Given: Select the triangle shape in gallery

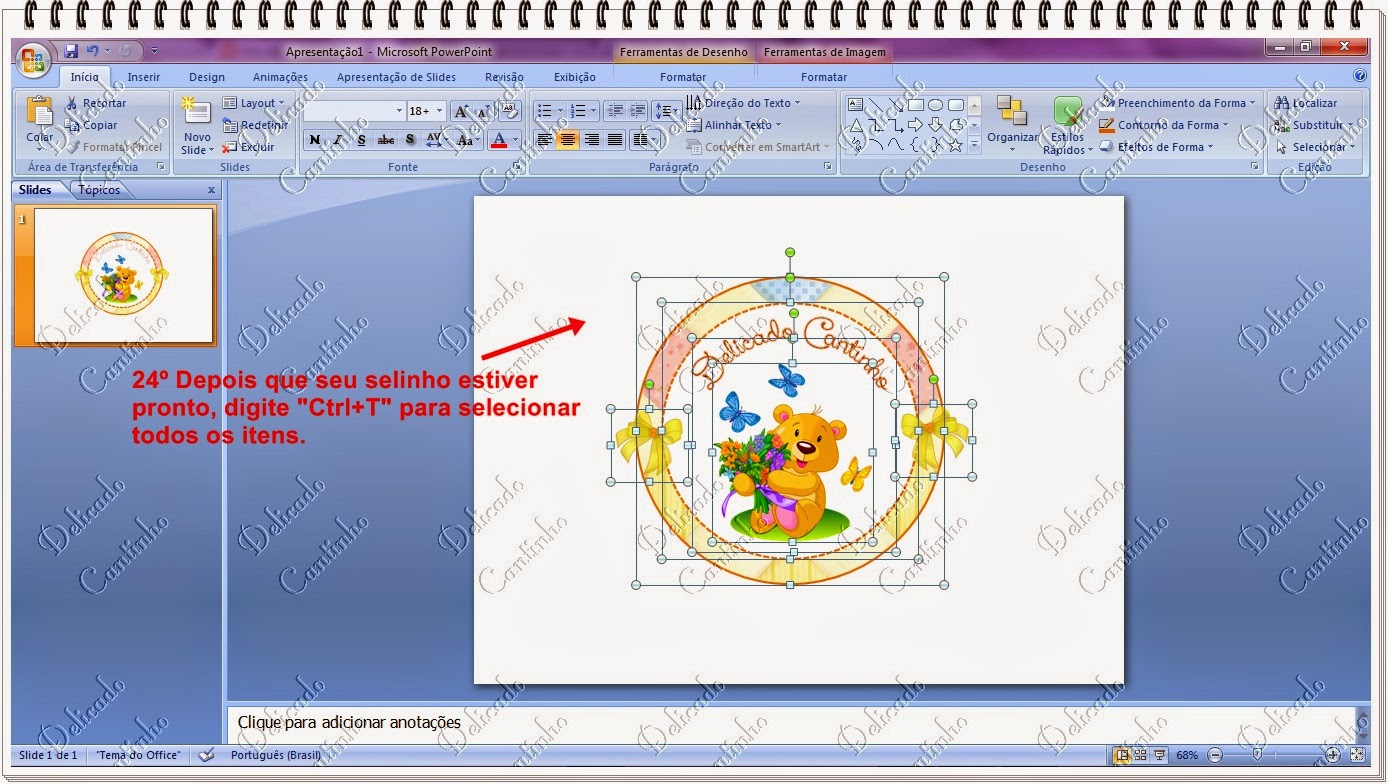Looking at the screenshot, I should pyautogui.click(x=855, y=125).
